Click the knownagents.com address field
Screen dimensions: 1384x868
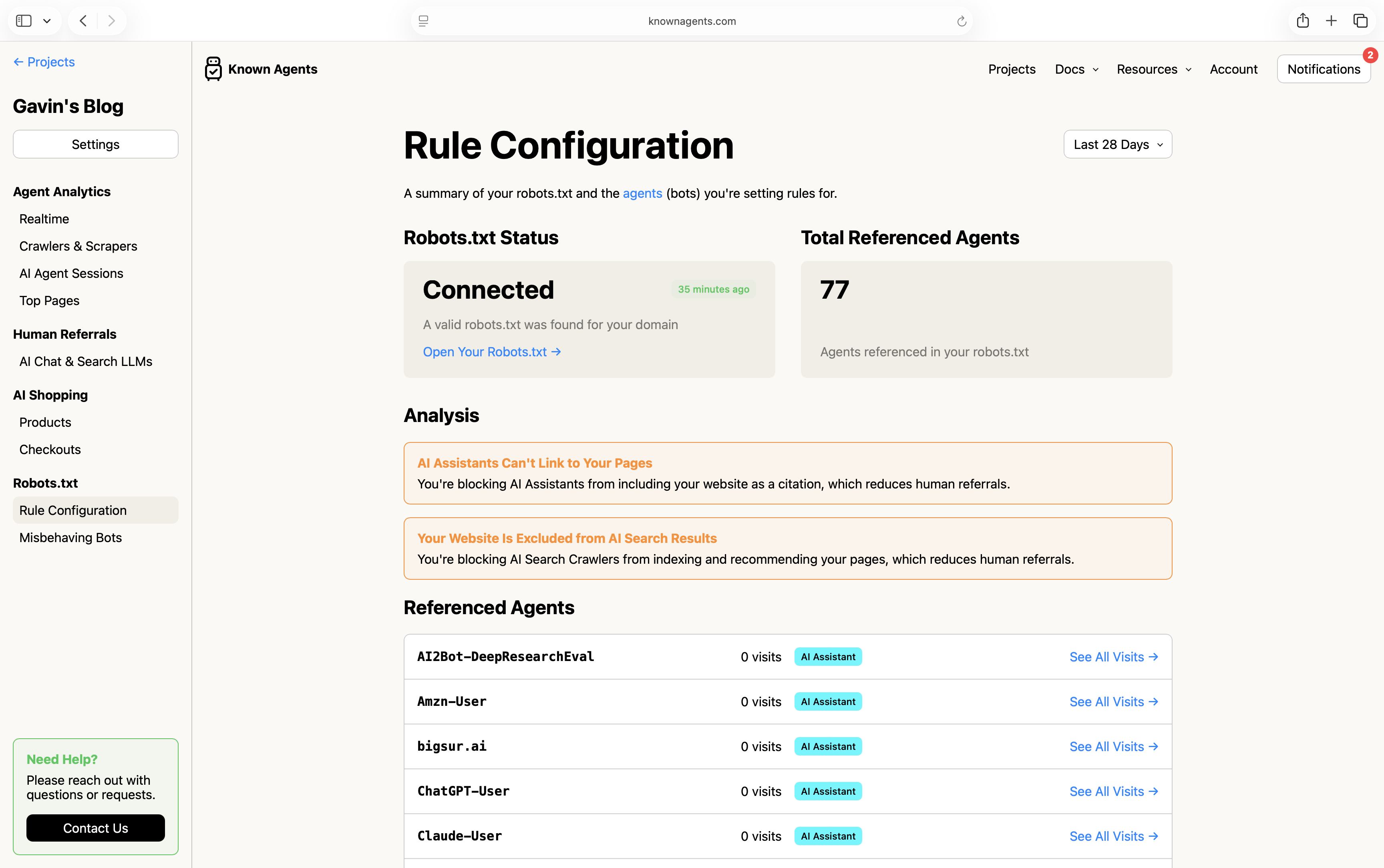pyautogui.click(x=692, y=21)
